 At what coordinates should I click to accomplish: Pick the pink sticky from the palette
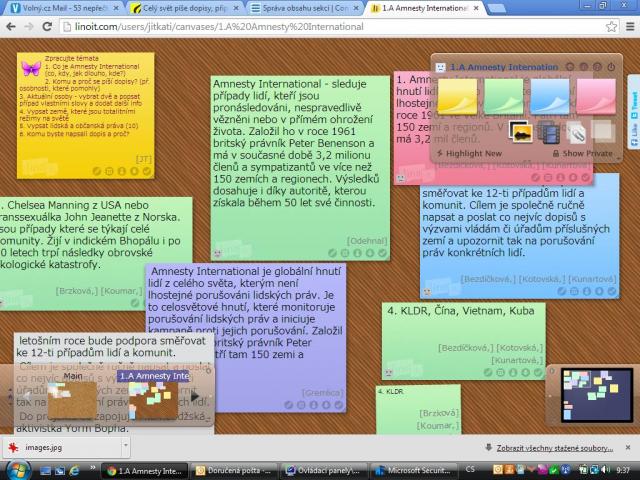coord(596,96)
